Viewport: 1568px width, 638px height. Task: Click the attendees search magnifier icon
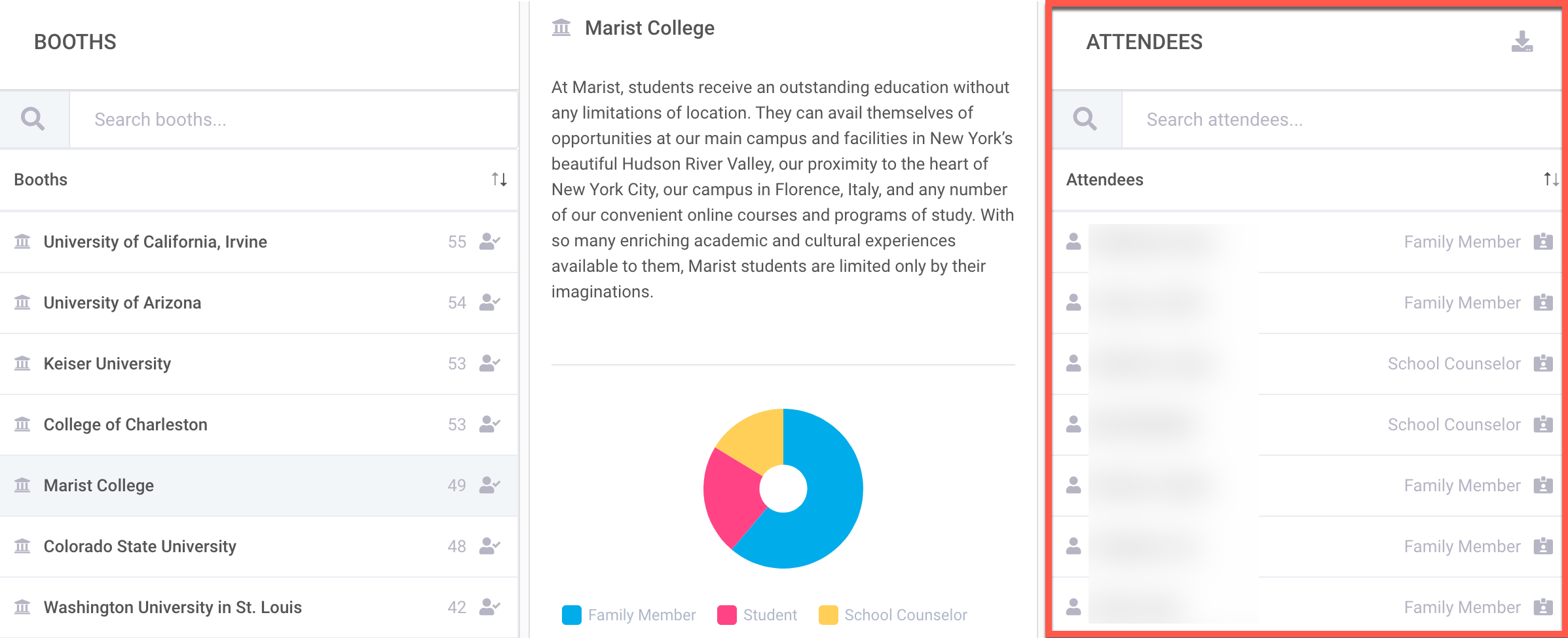(x=1085, y=119)
